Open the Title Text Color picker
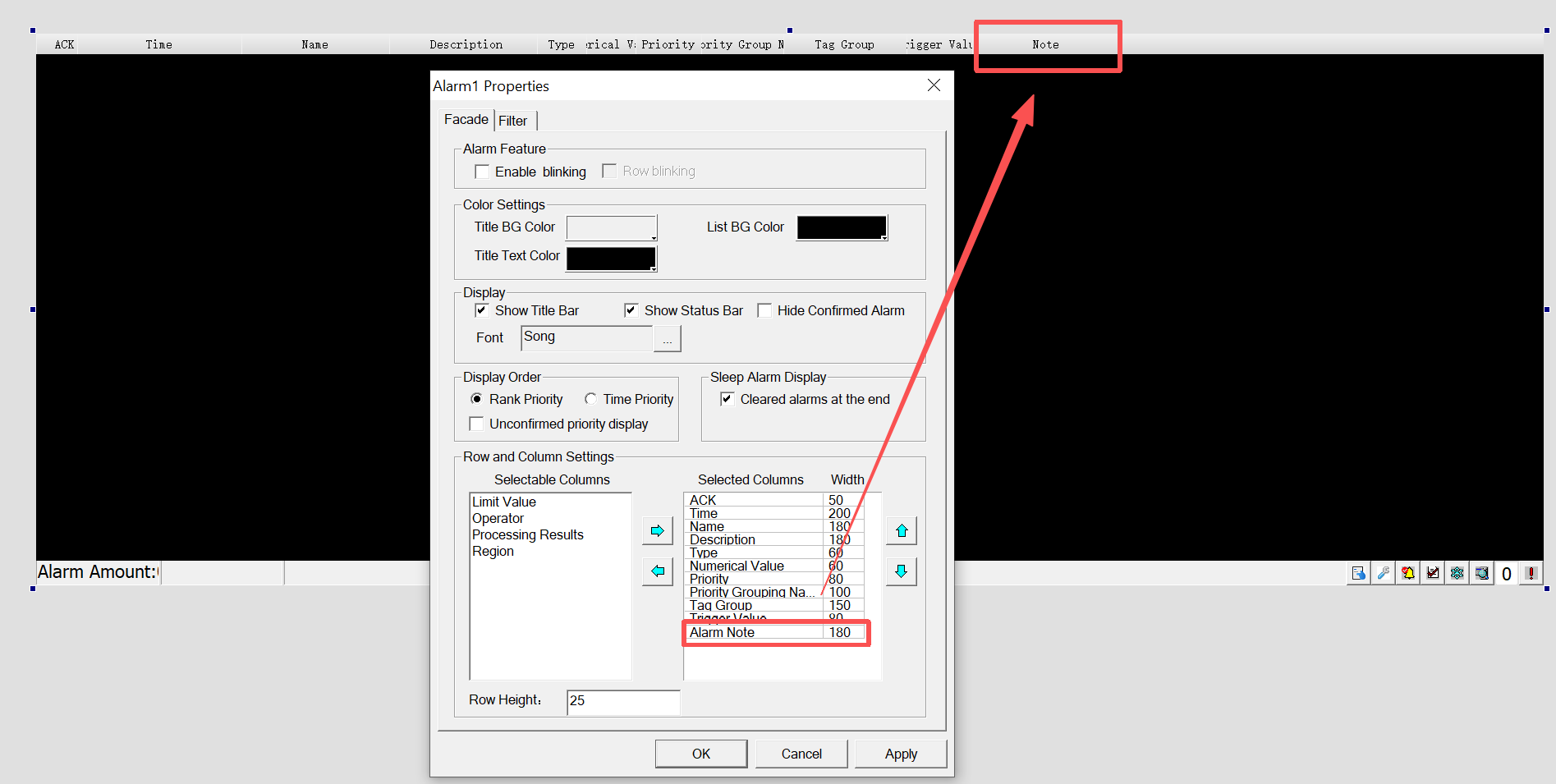The height and width of the screenshot is (784, 1556). [612, 258]
